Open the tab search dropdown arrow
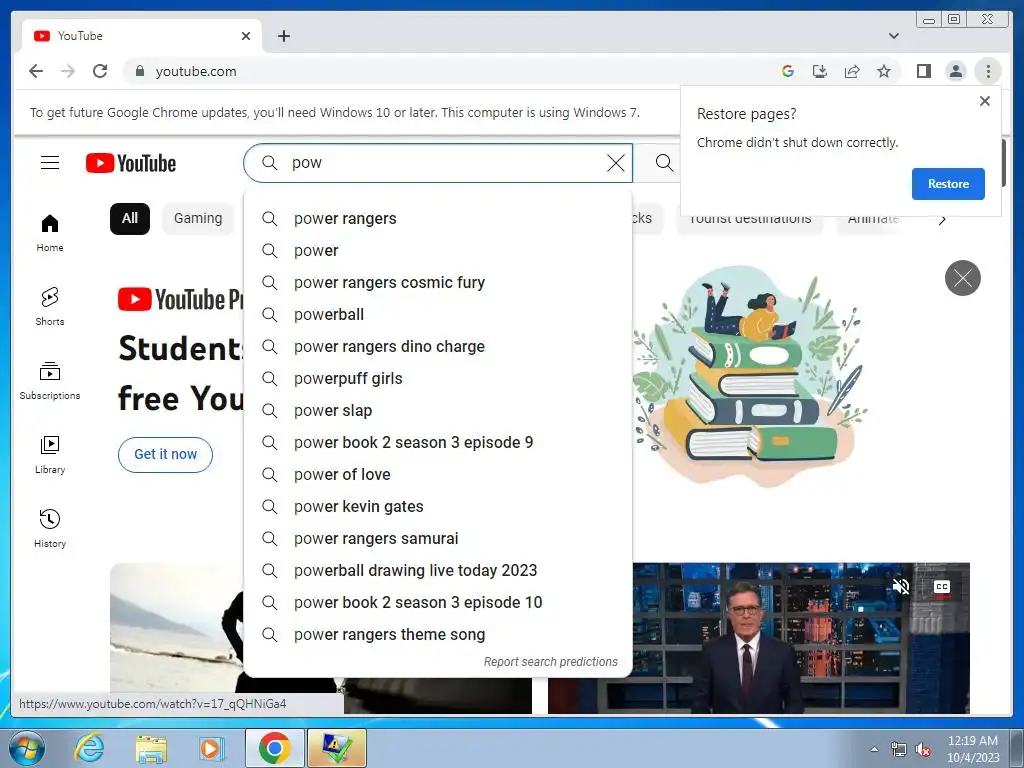This screenshot has height=768, width=1024. point(893,36)
